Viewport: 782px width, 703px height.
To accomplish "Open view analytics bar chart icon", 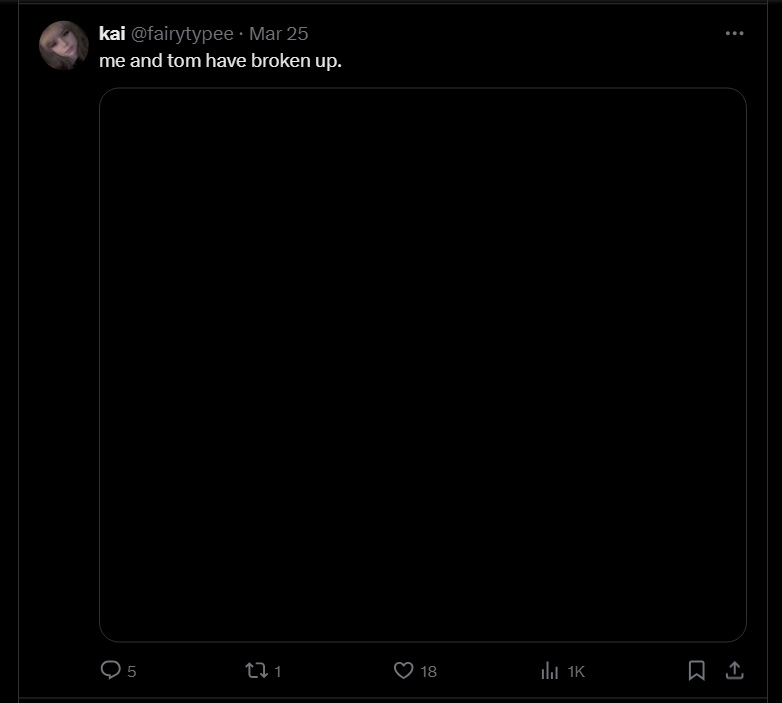I will 550,671.
